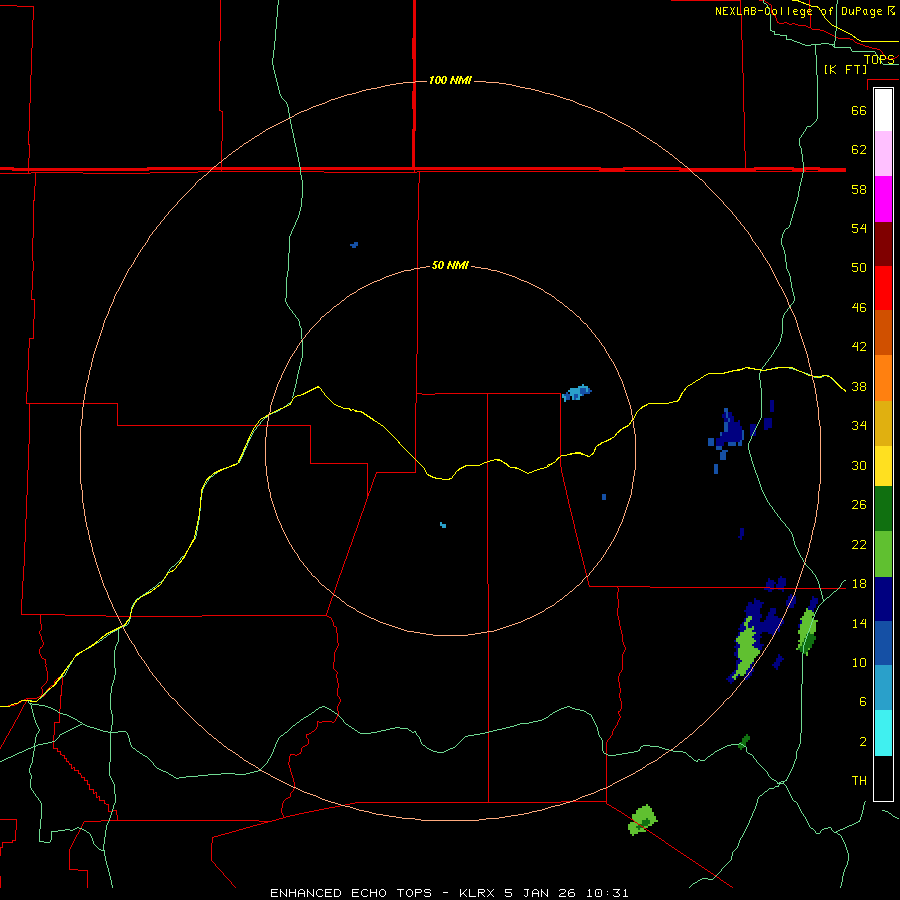Click the NEXLAB-College of DuPage credit text
The width and height of the screenshot is (900, 900).
(805, 11)
